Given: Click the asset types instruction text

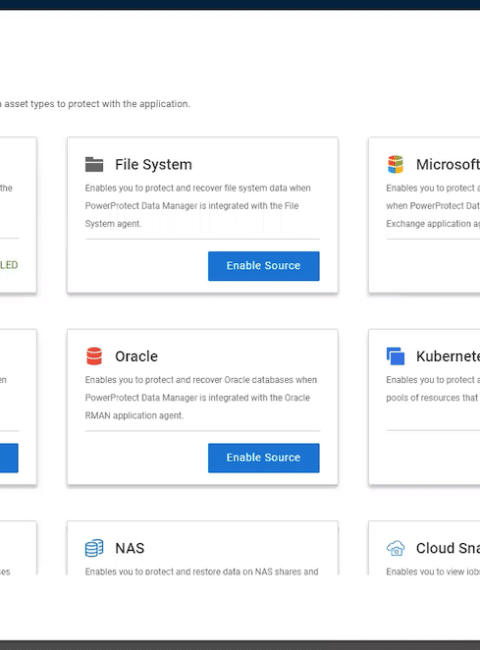Looking at the screenshot, I should [95, 104].
